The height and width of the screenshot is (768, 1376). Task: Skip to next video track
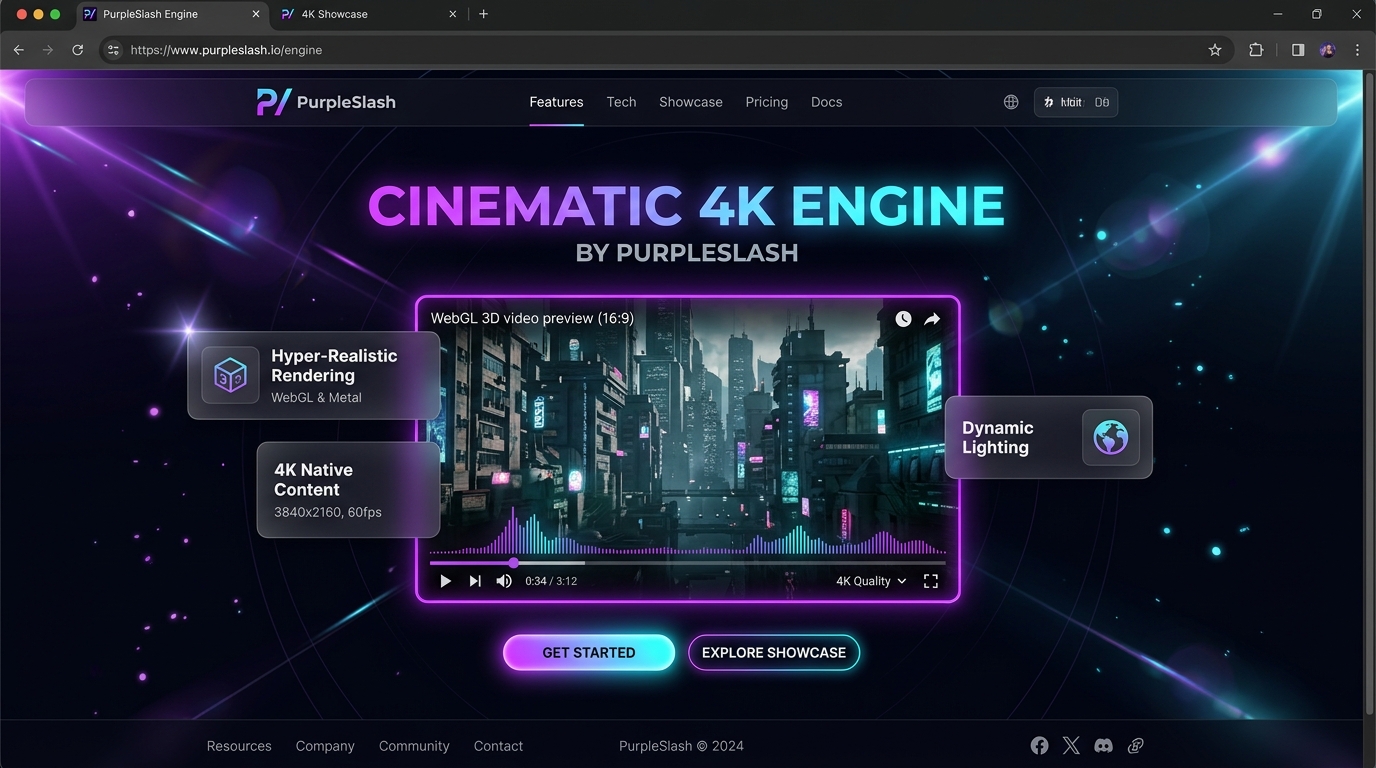(475, 581)
